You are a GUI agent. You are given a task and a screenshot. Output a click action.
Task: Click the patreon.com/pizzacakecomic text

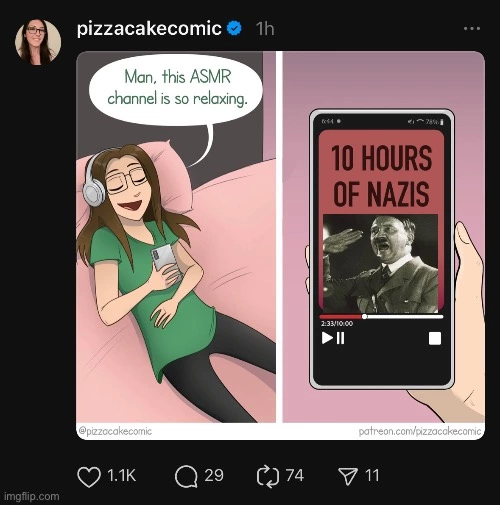pyautogui.click(x=420, y=431)
